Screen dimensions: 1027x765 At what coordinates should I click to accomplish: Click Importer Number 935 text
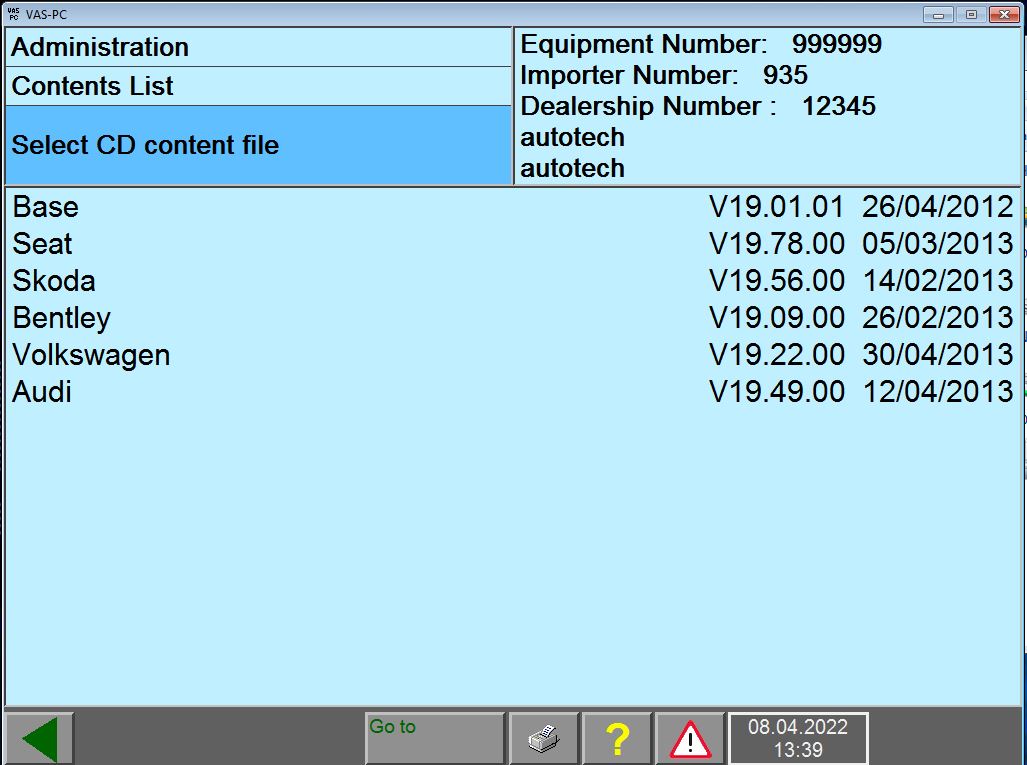pos(663,75)
